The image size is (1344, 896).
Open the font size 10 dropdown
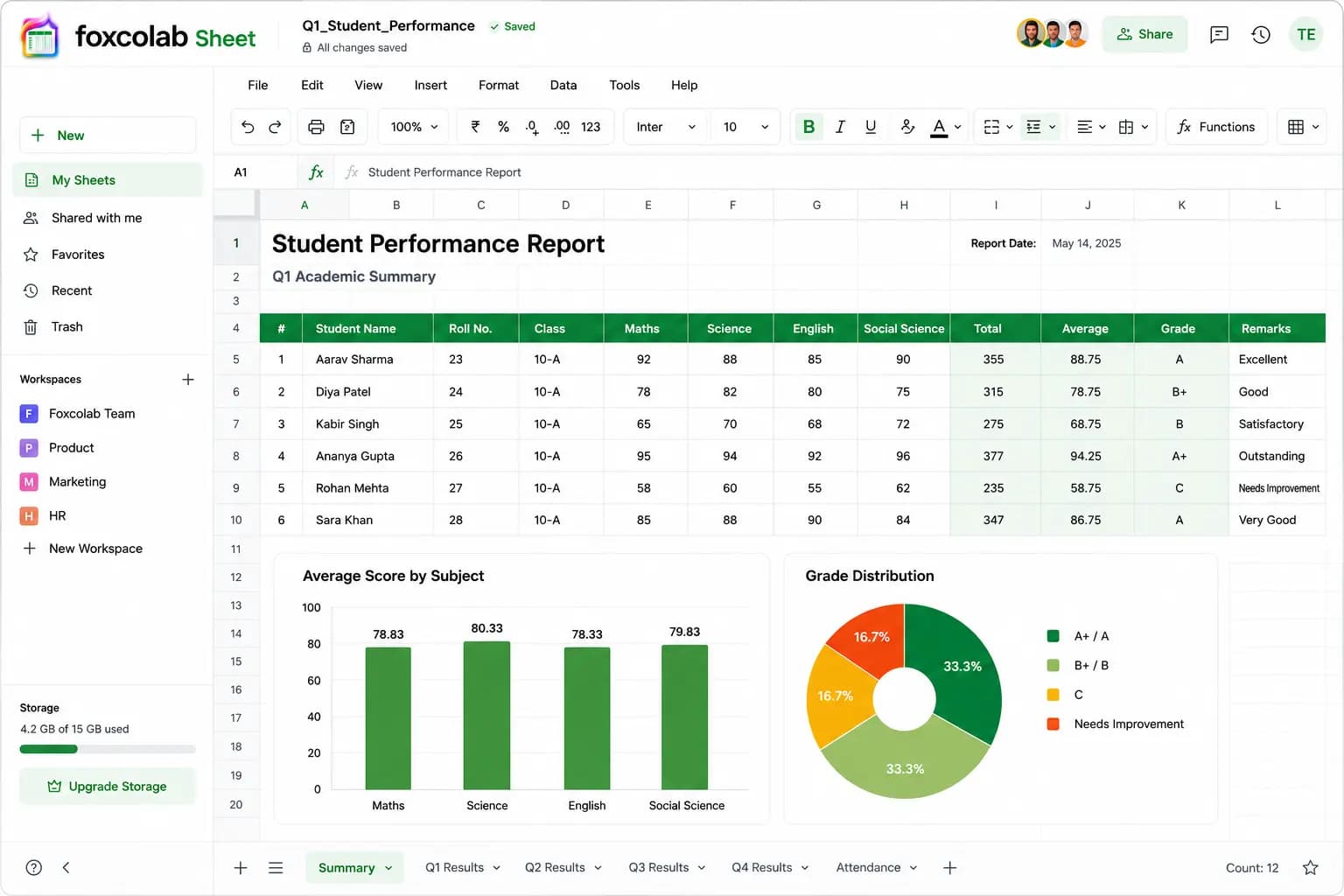745,127
